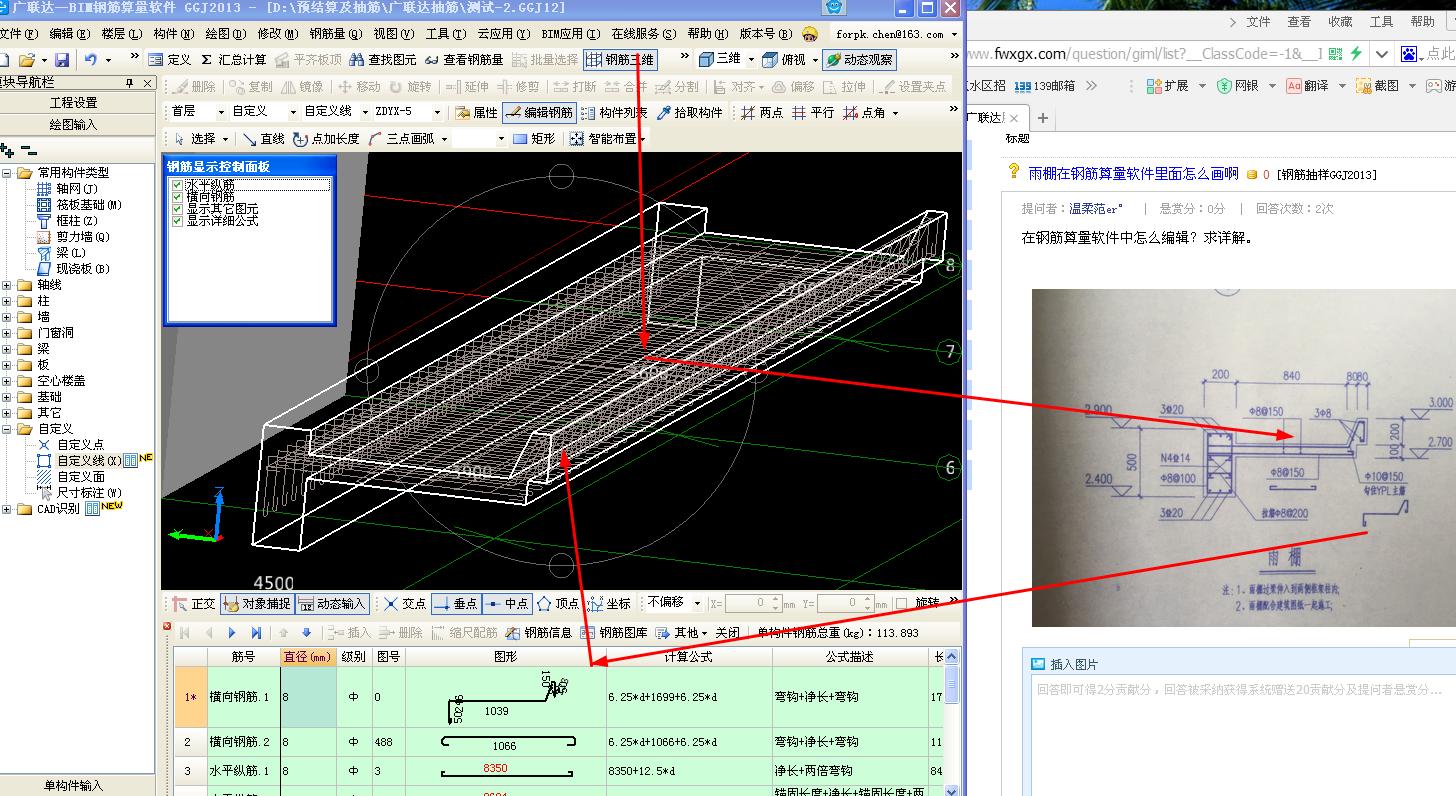Select the 点加长度 point-plus-length tool
This screenshot has height=796, width=1456.
(x=327, y=139)
